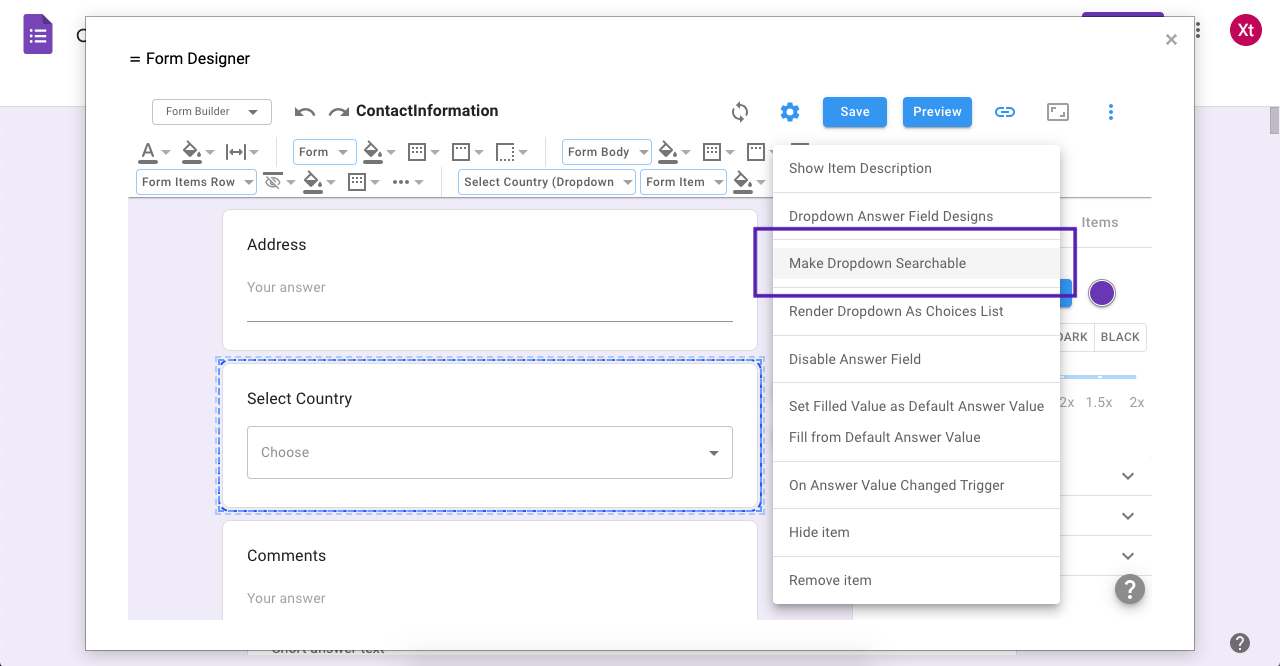Choose Set Filled Value as Default Answer Value
The image size is (1280, 666).
(916, 406)
